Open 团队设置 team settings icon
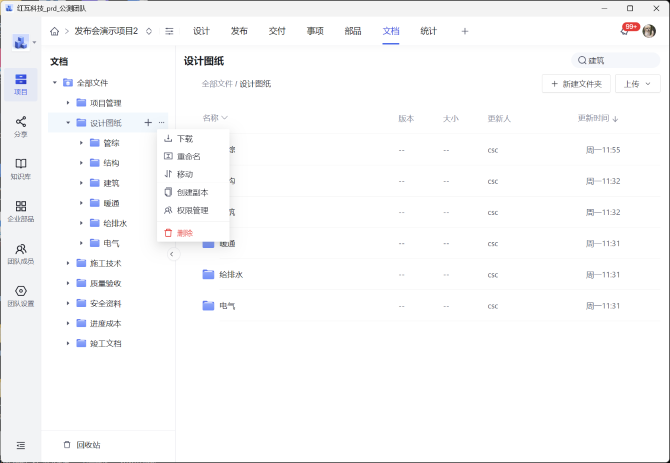This screenshot has width=670, height=463. [21, 295]
